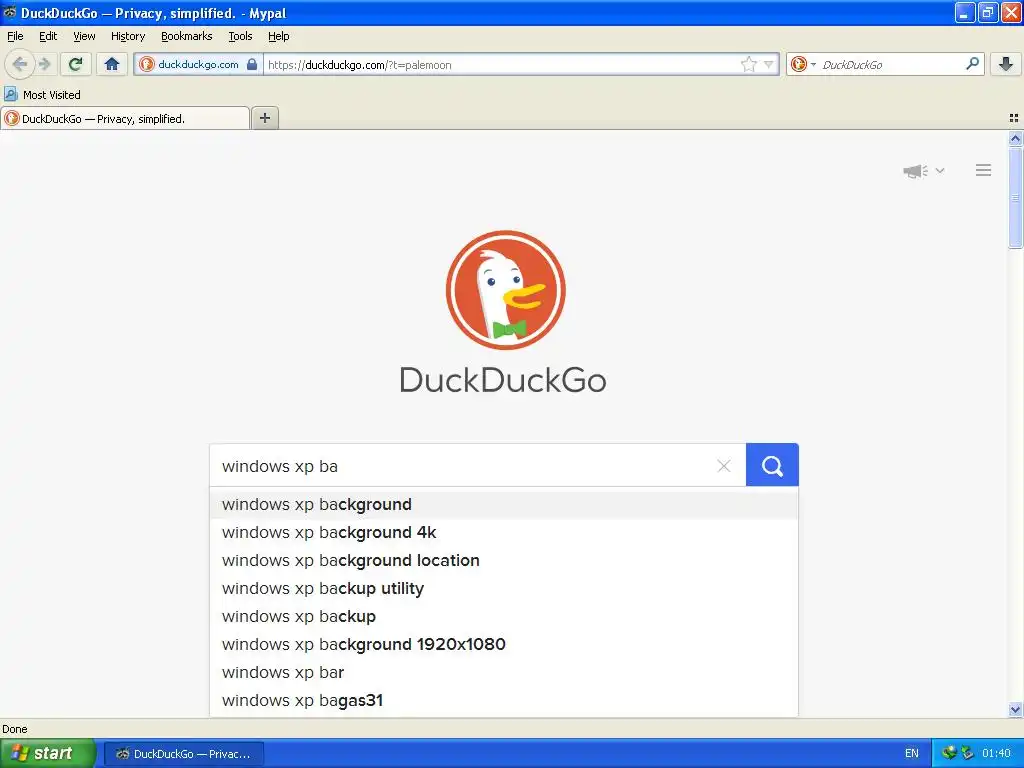Open the search engine selector dropdown
Viewport: 1024px width, 768px height.
click(803, 64)
